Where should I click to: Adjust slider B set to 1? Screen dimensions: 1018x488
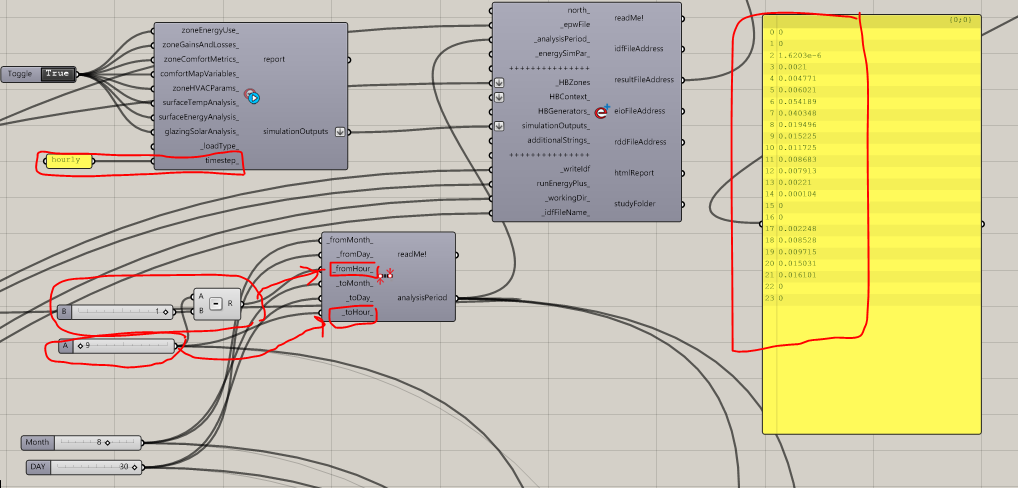[x=121, y=311]
